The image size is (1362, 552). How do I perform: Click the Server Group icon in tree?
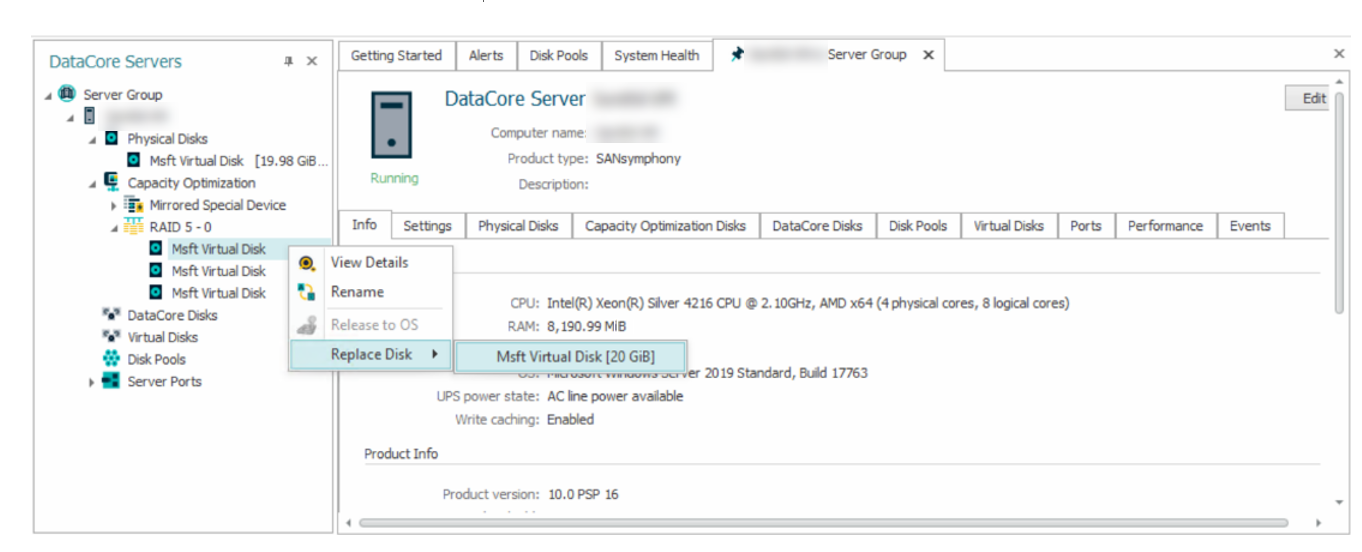coord(67,94)
